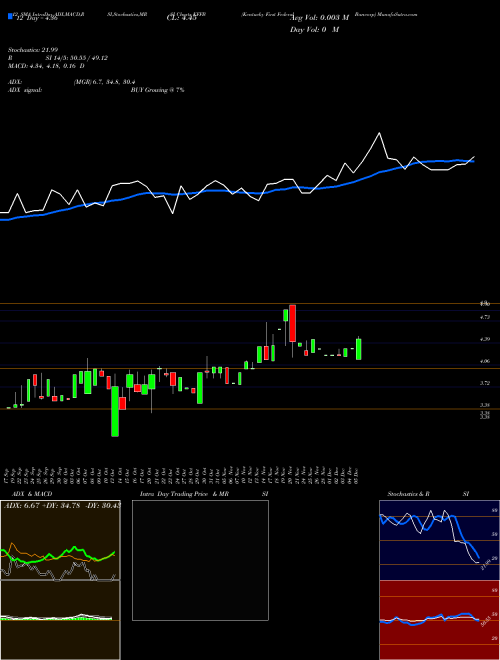
Task: Click the "Stochastics & R" panel title
Action: pyautogui.click(x=409, y=494)
